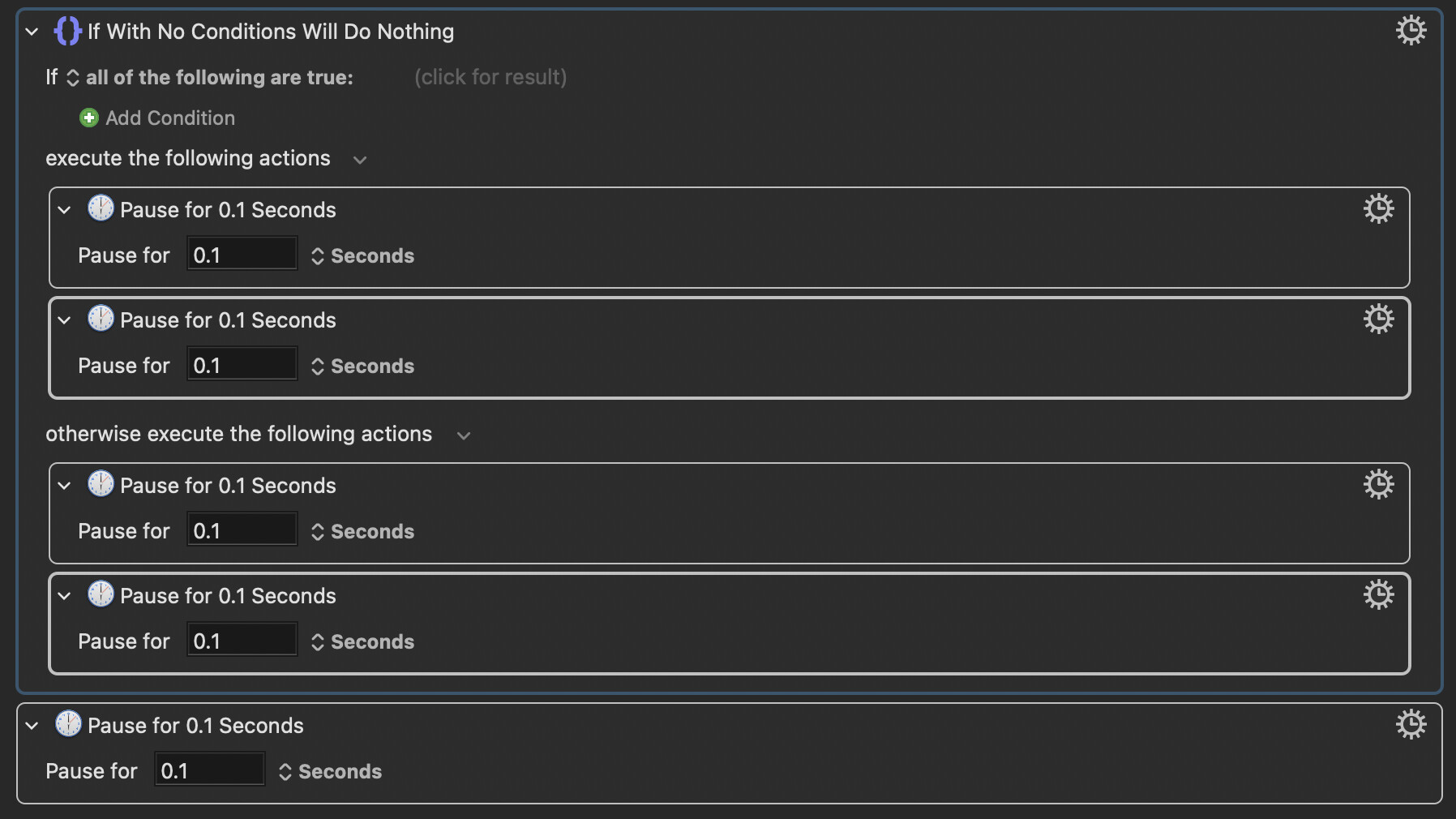Open gear menu of second Pause under otherwise actions
The height and width of the screenshot is (819, 1456).
1378,595
